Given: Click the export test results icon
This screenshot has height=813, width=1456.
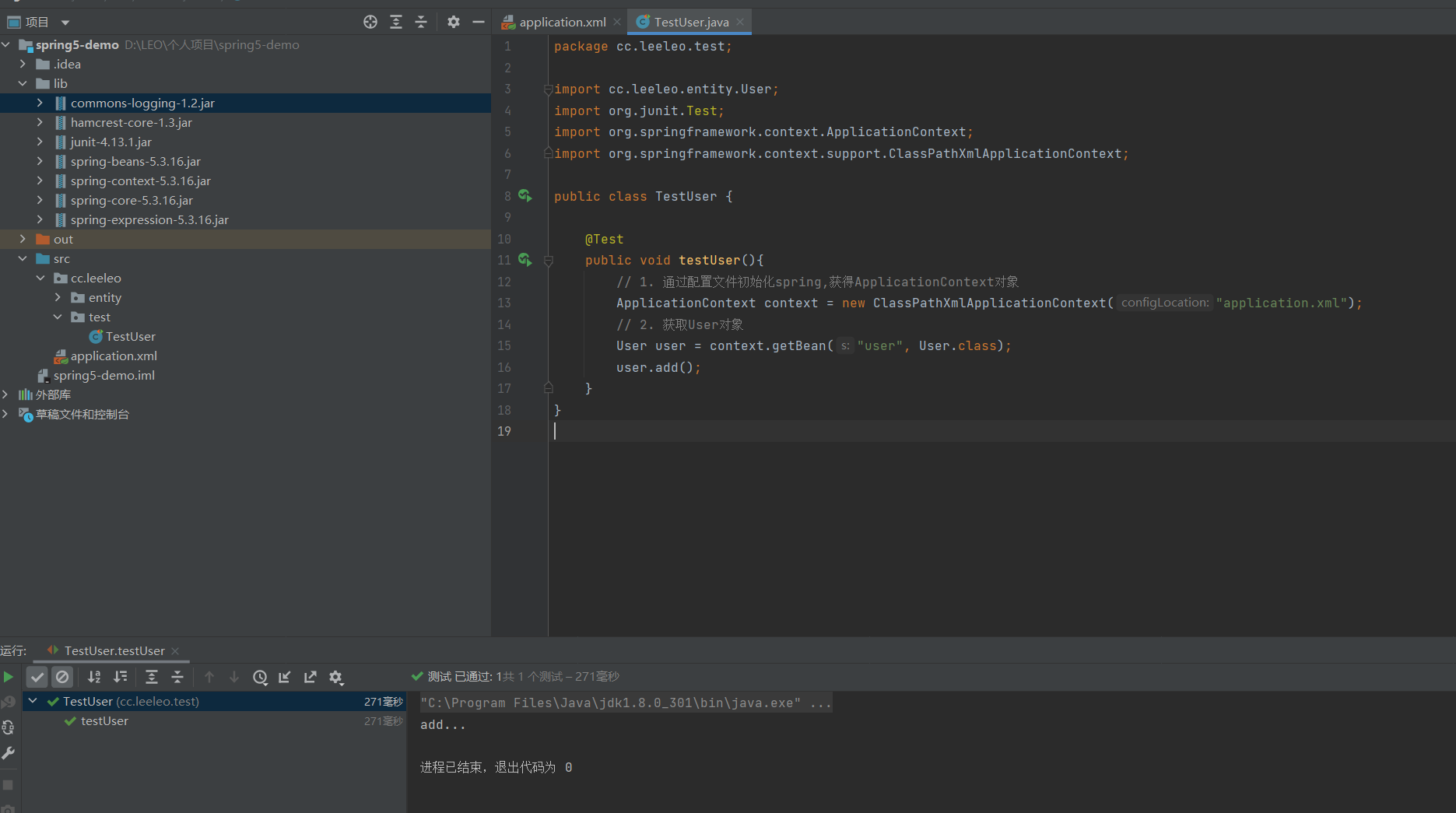Looking at the screenshot, I should [x=310, y=677].
